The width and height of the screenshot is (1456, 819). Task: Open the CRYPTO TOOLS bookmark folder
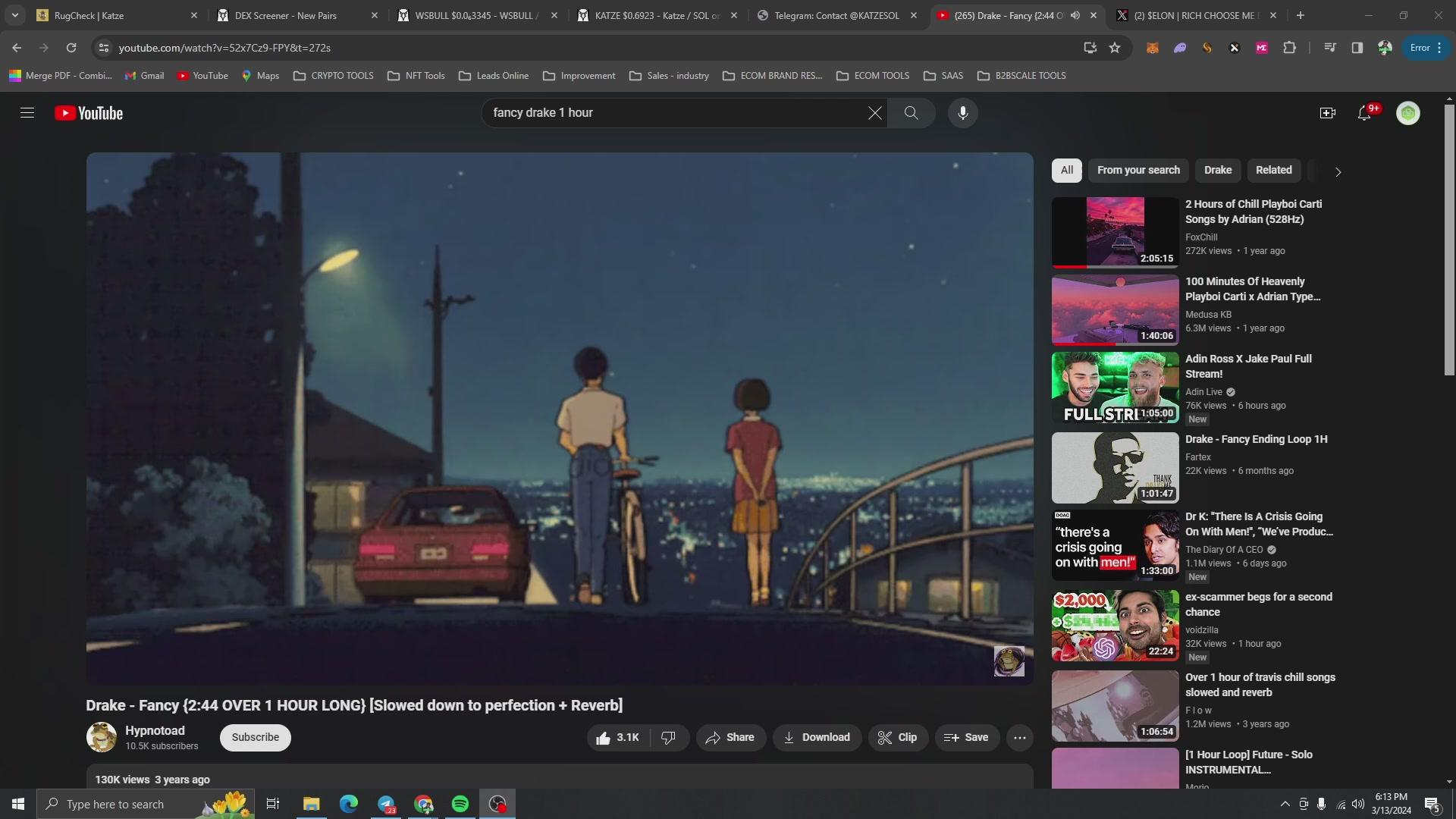point(334,76)
